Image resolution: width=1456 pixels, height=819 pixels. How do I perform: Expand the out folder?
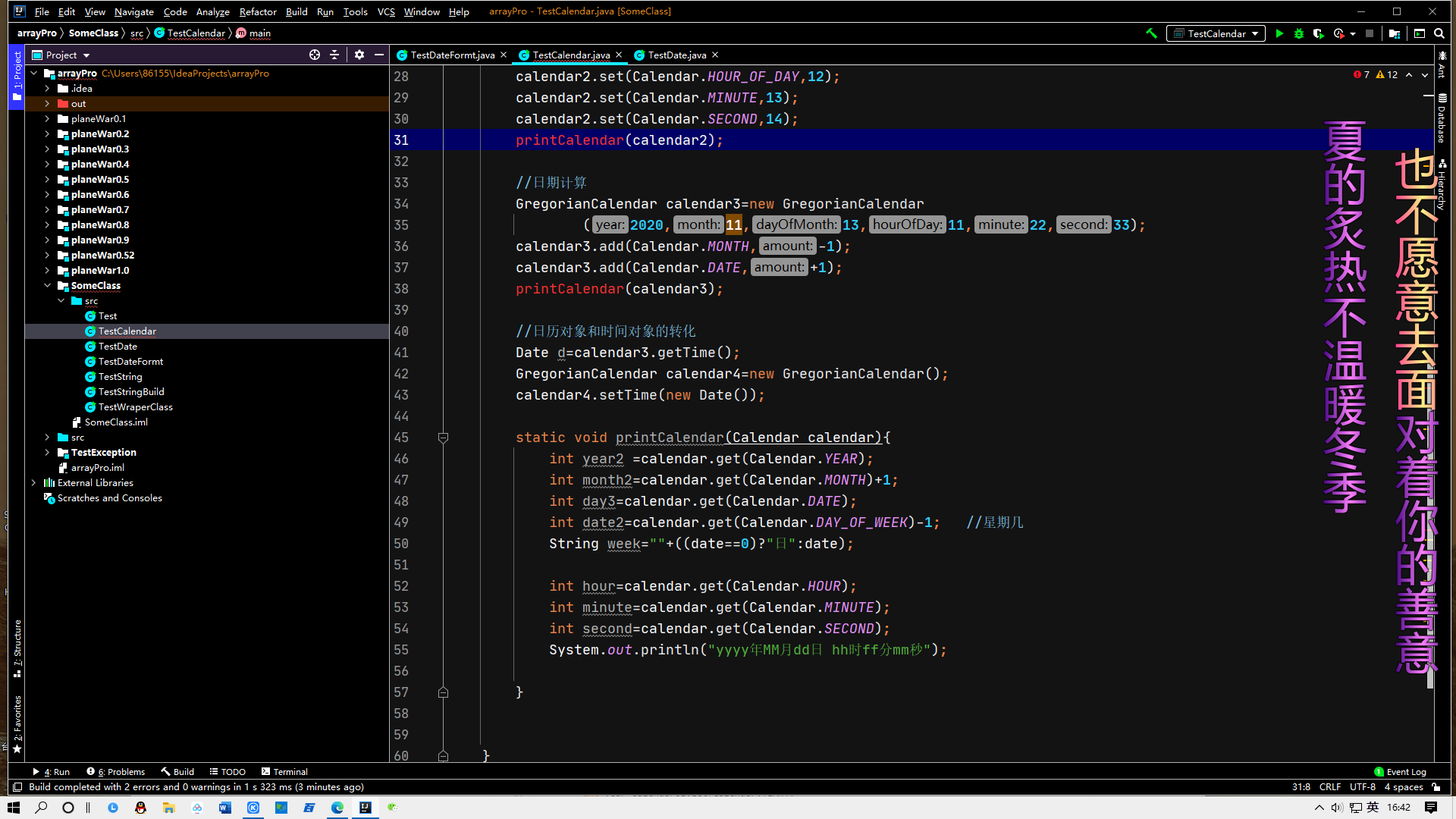pos(47,104)
